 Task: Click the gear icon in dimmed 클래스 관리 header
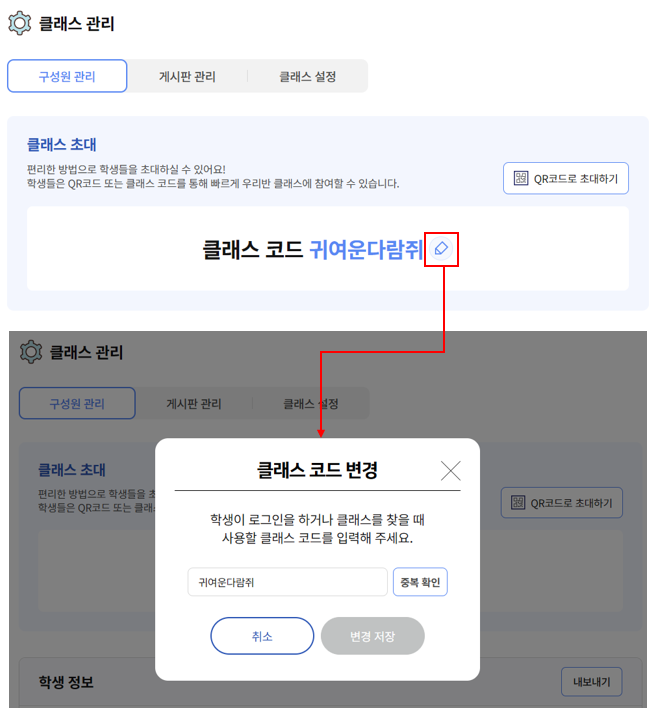(31, 352)
